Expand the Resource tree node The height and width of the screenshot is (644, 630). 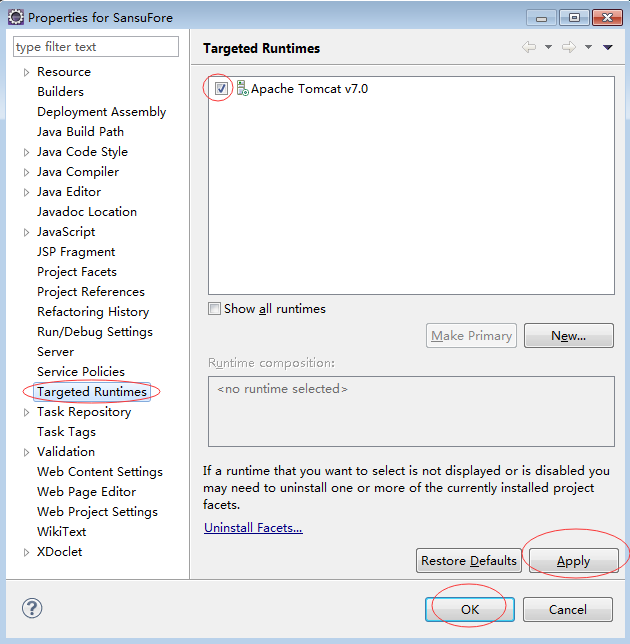(x=26, y=73)
